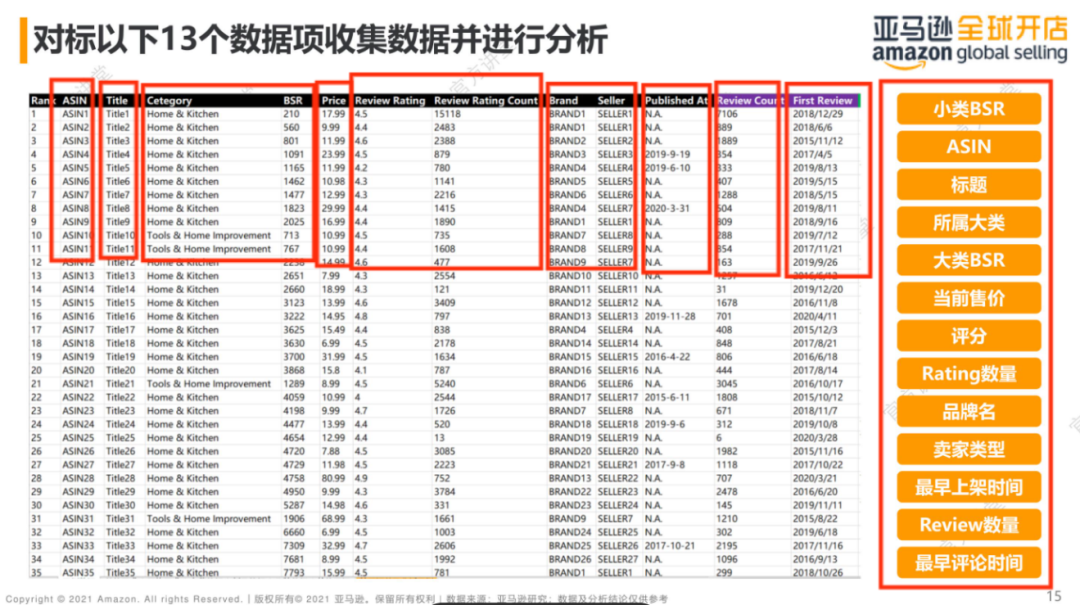
Task: Click the 最早评论时间 button
Action: pos(968,563)
